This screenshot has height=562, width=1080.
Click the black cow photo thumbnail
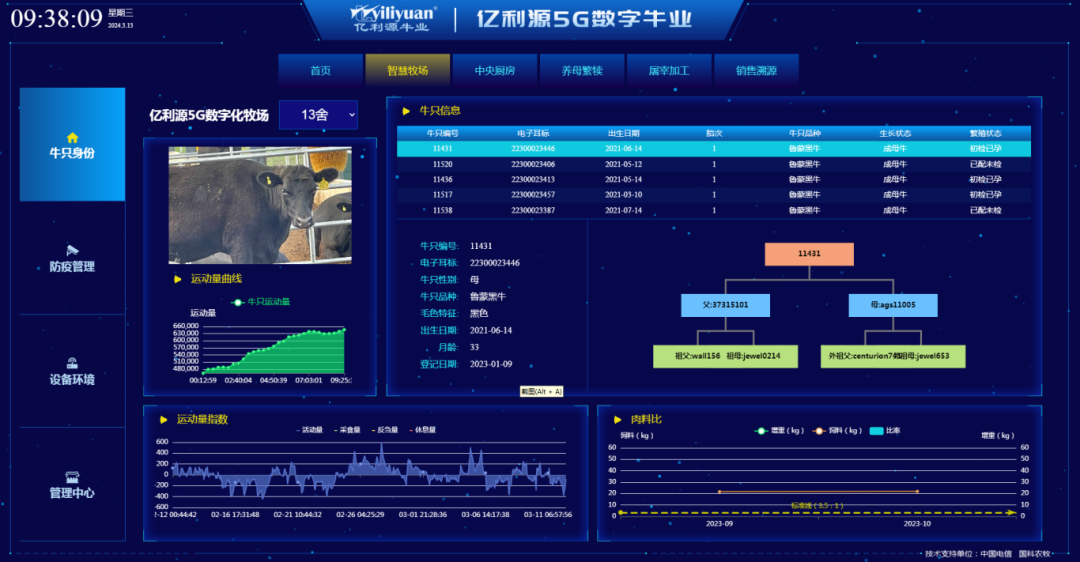(x=260, y=205)
